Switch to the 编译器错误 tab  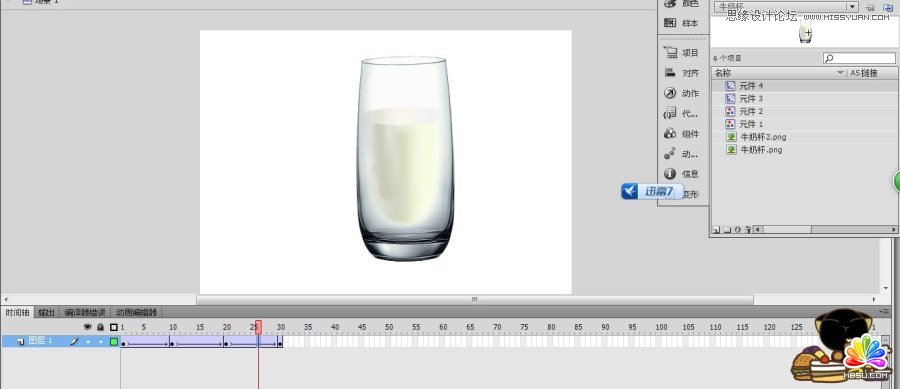pos(85,313)
